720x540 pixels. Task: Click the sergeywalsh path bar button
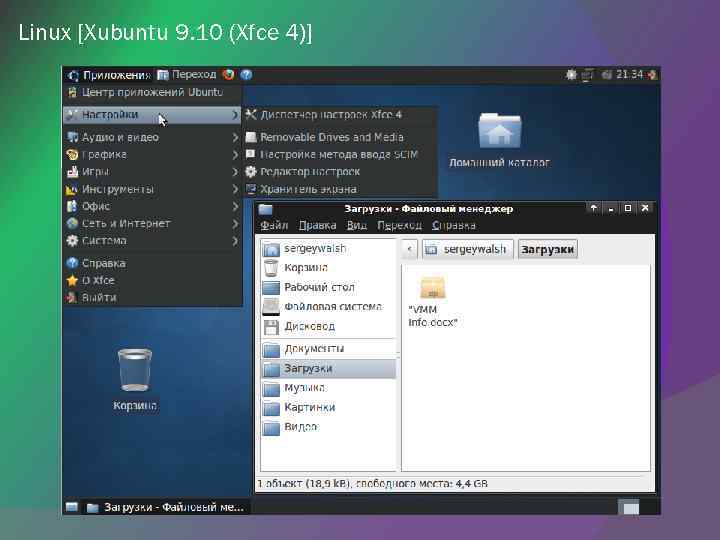(x=467, y=249)
